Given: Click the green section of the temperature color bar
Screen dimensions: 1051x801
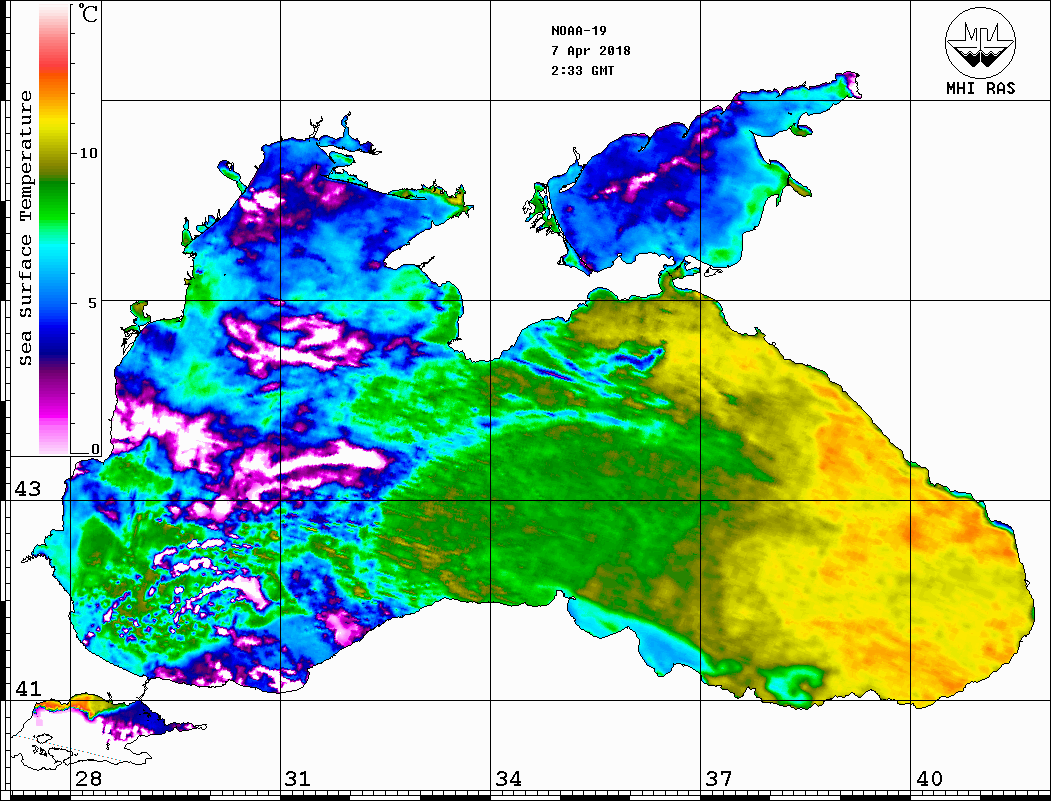Looking at the screenshot, I should (x=54, y=201).
